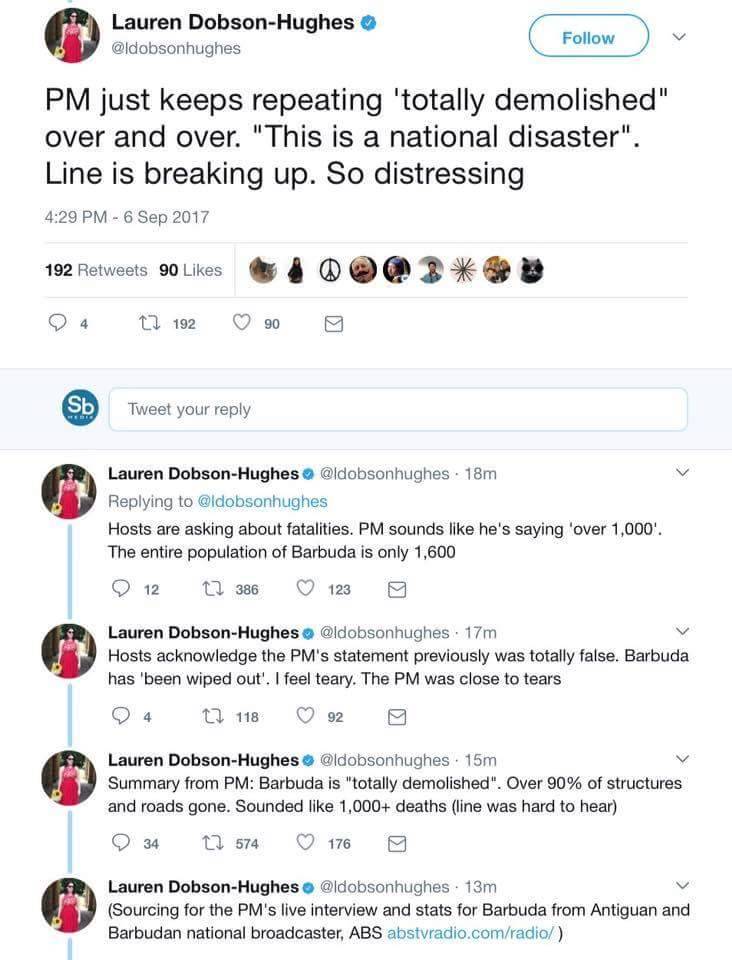Like the main tweet with 90 likes
Image resolution: width=732 pixels, height=960 pixels.
(241, 324)
